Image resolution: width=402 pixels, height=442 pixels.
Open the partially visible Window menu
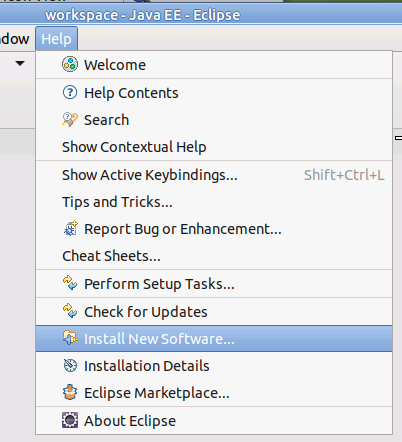[15, 39]
